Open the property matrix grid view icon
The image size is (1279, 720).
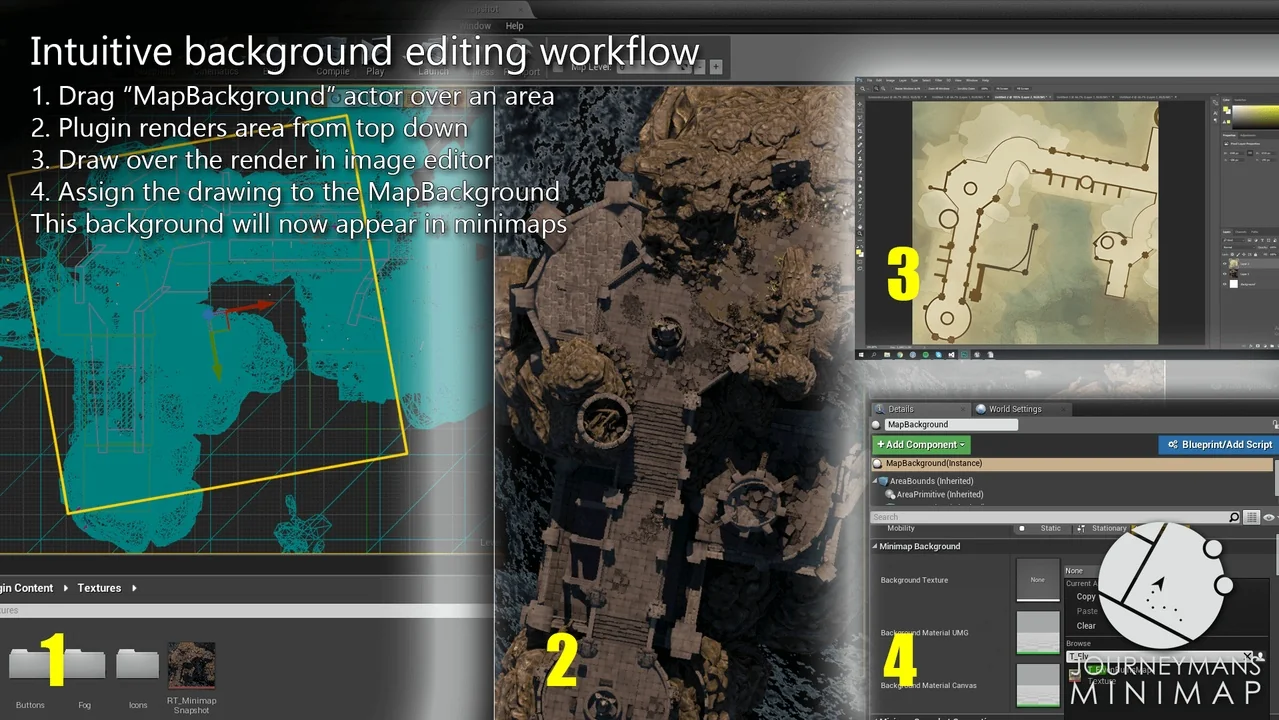pyautogui.click(x=1251, y=517)
